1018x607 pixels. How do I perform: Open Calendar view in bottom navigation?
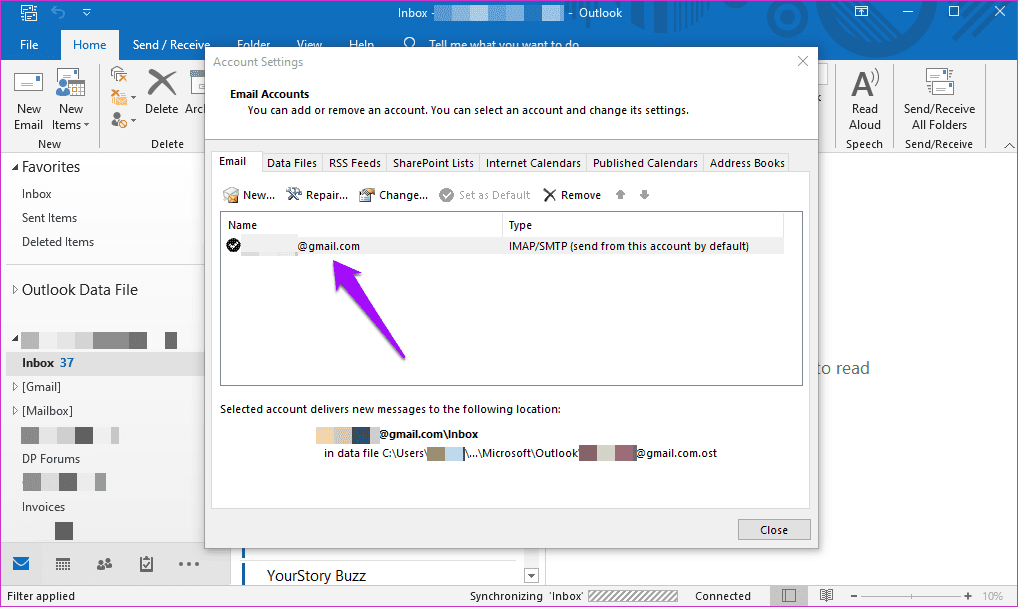pos(63,564)
